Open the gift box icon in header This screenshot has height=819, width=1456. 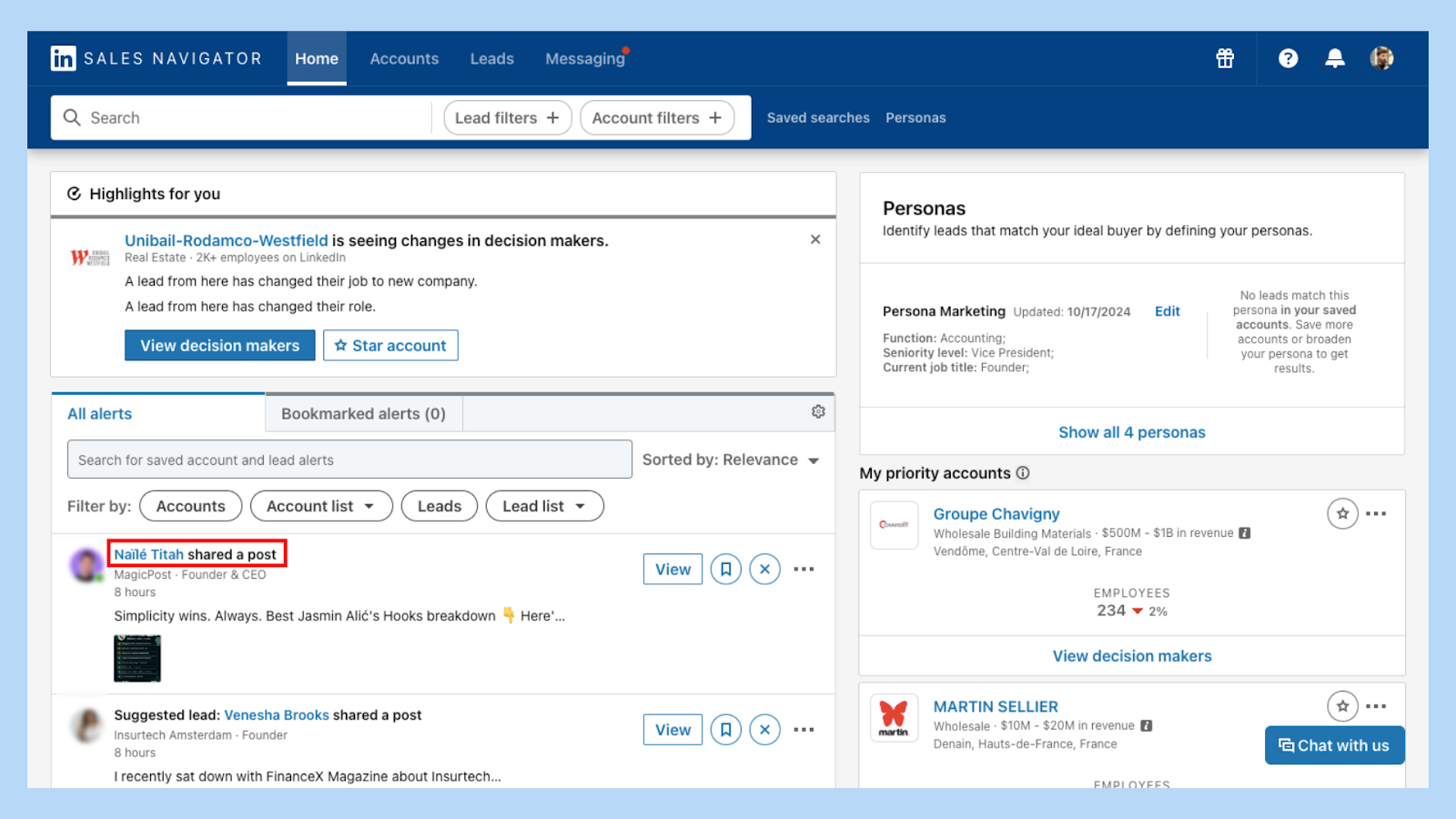click(1225, 58)
